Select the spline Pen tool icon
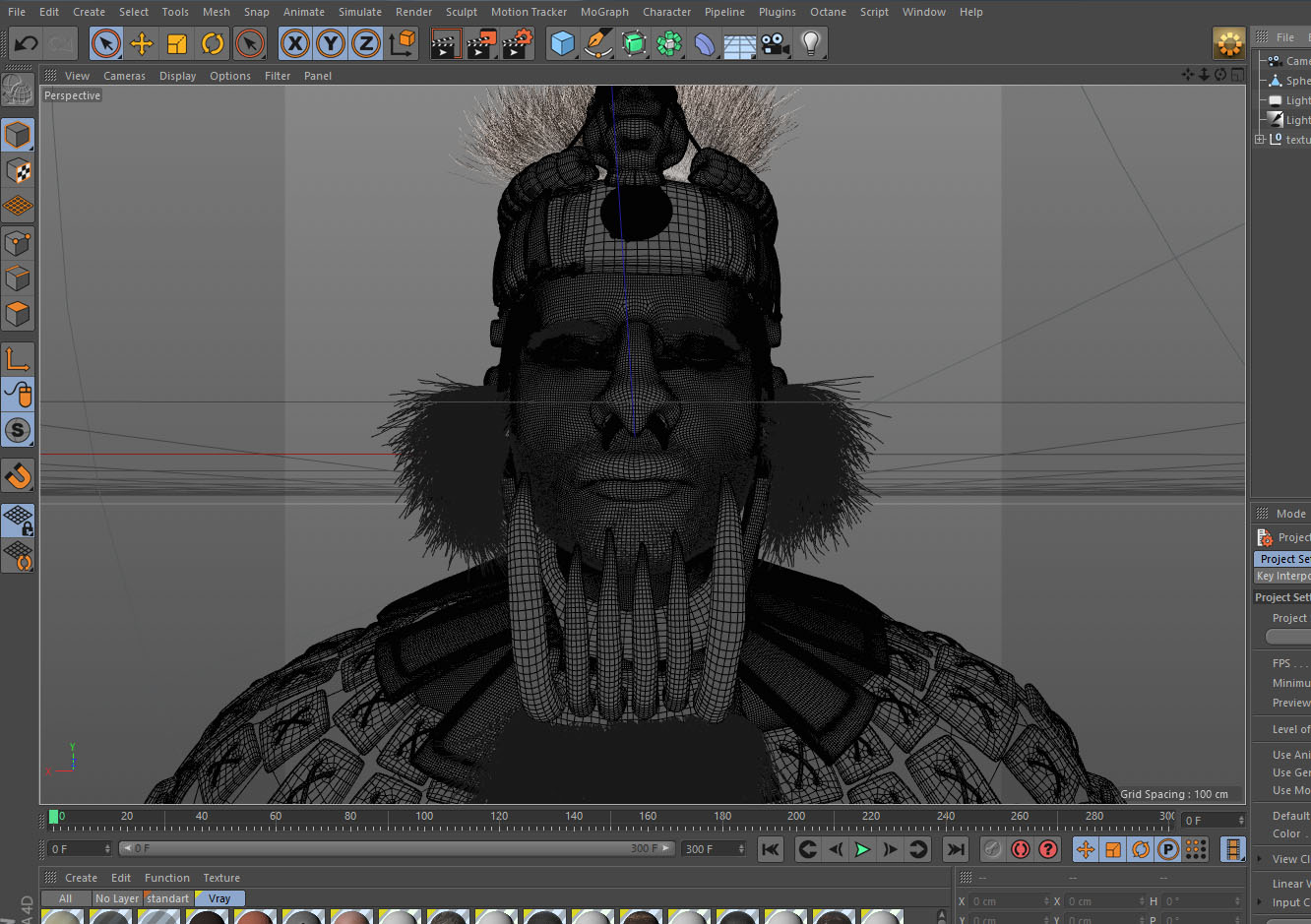 click(597, 43)
